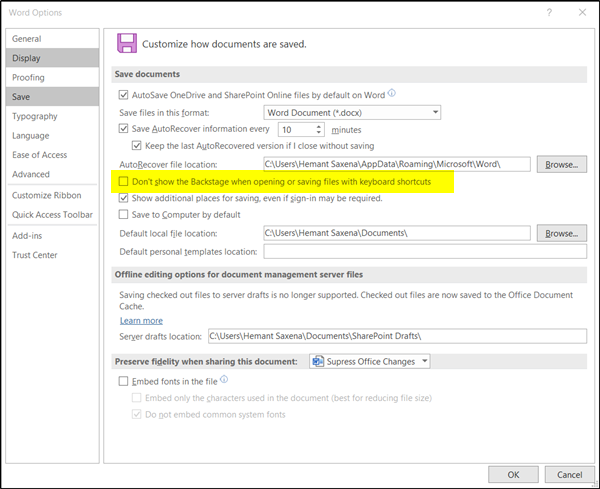Click the AutoSave info icon

(392, 94)
